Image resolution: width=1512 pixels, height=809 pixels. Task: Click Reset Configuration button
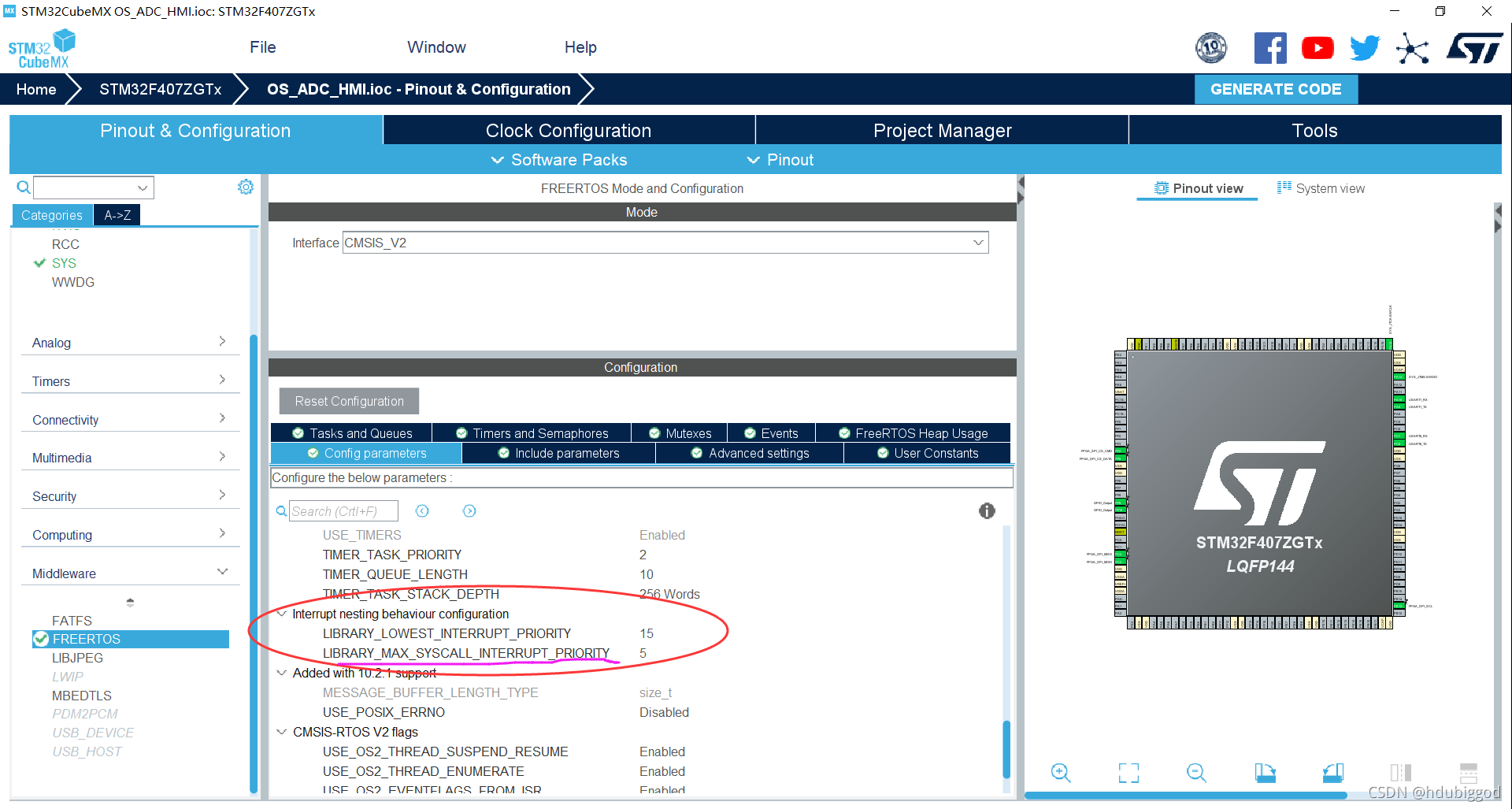[349, 401]
